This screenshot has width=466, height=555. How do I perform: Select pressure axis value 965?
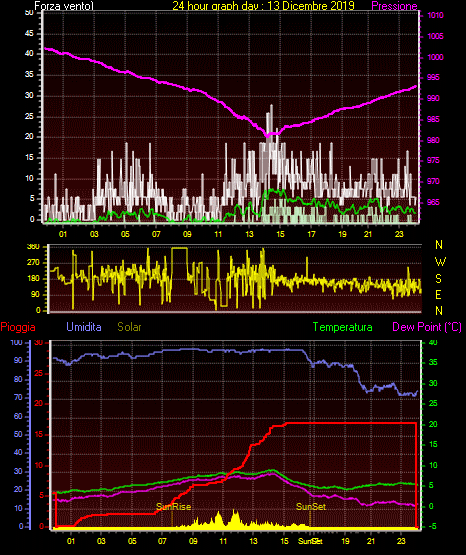[x=433, y=202]
